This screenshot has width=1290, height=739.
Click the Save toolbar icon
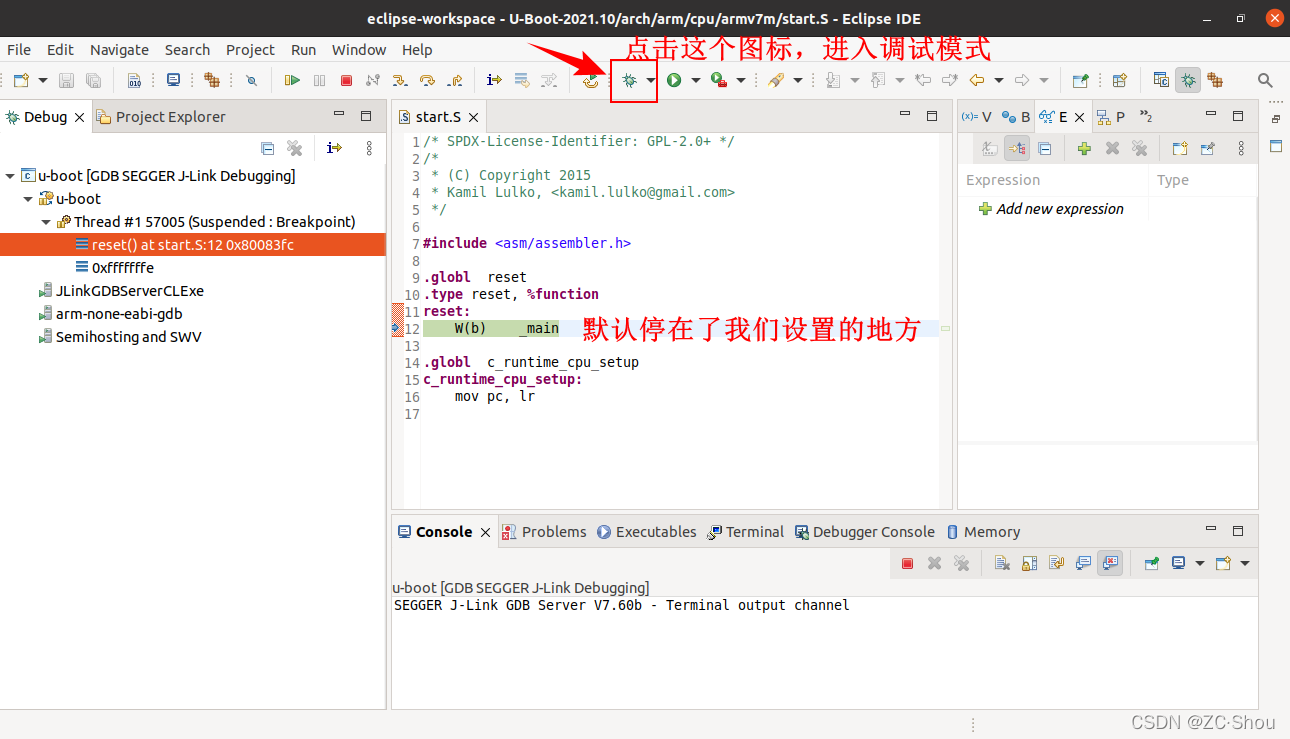66,80
